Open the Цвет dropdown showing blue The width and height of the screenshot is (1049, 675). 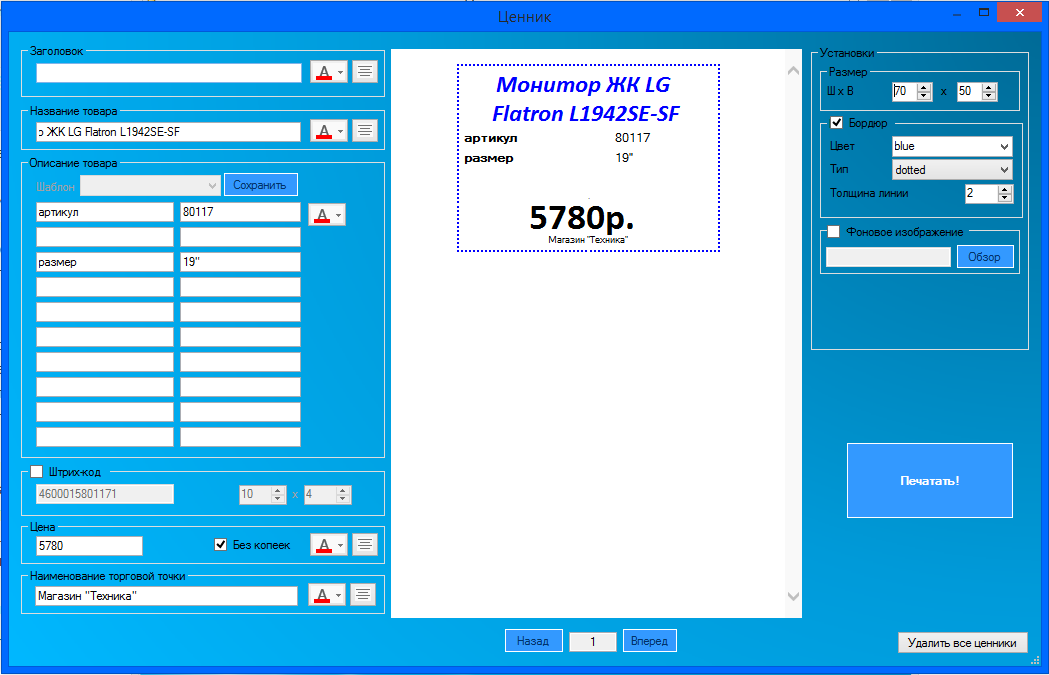952,147
